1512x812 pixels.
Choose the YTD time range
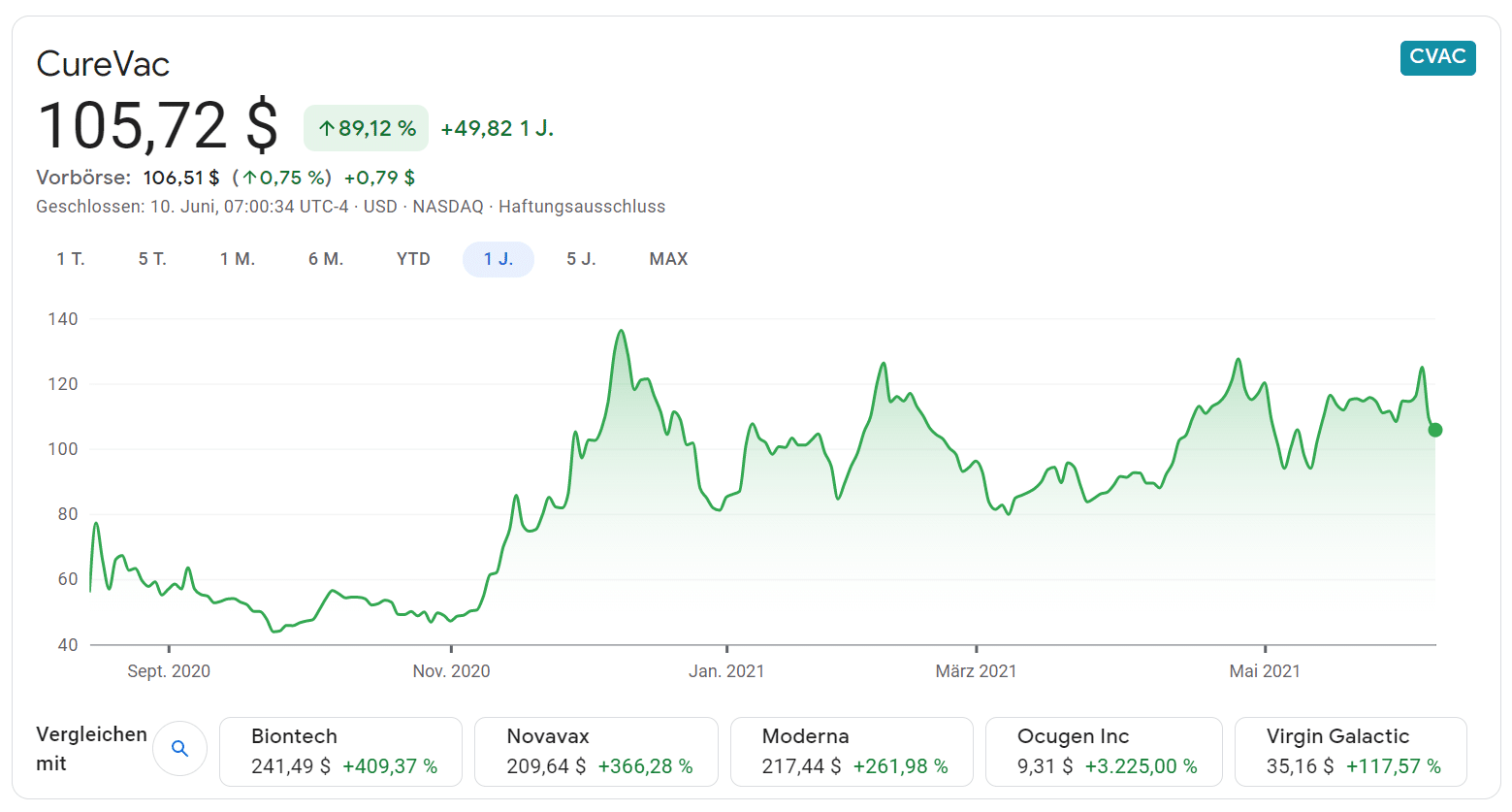413,259
